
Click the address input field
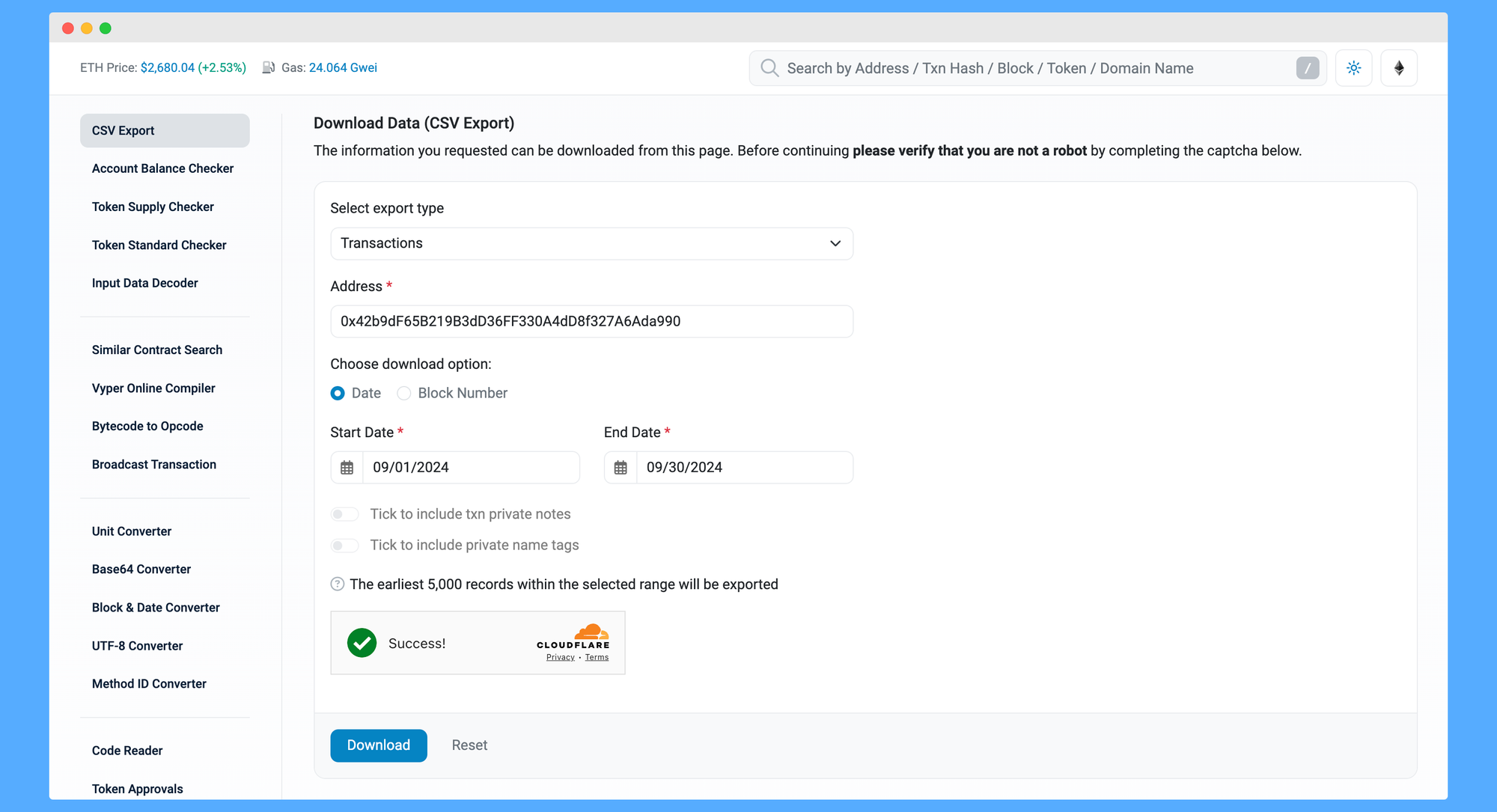[x=592, y=321]
